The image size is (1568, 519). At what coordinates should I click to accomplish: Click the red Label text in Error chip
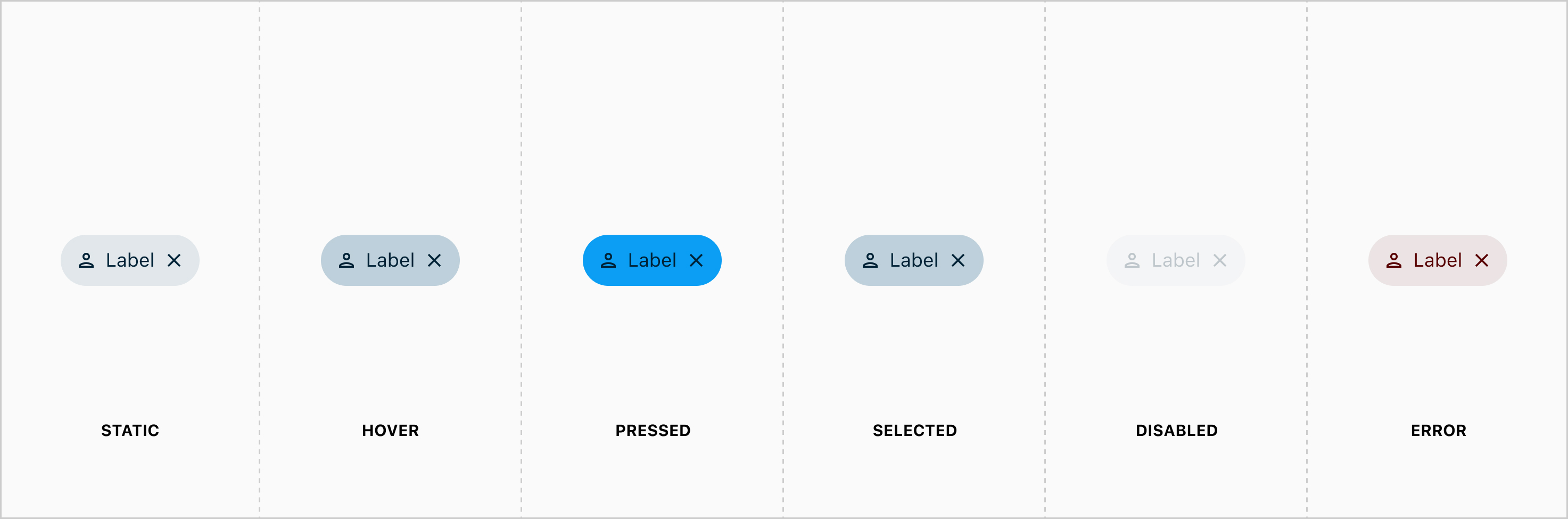[1437, 260]
